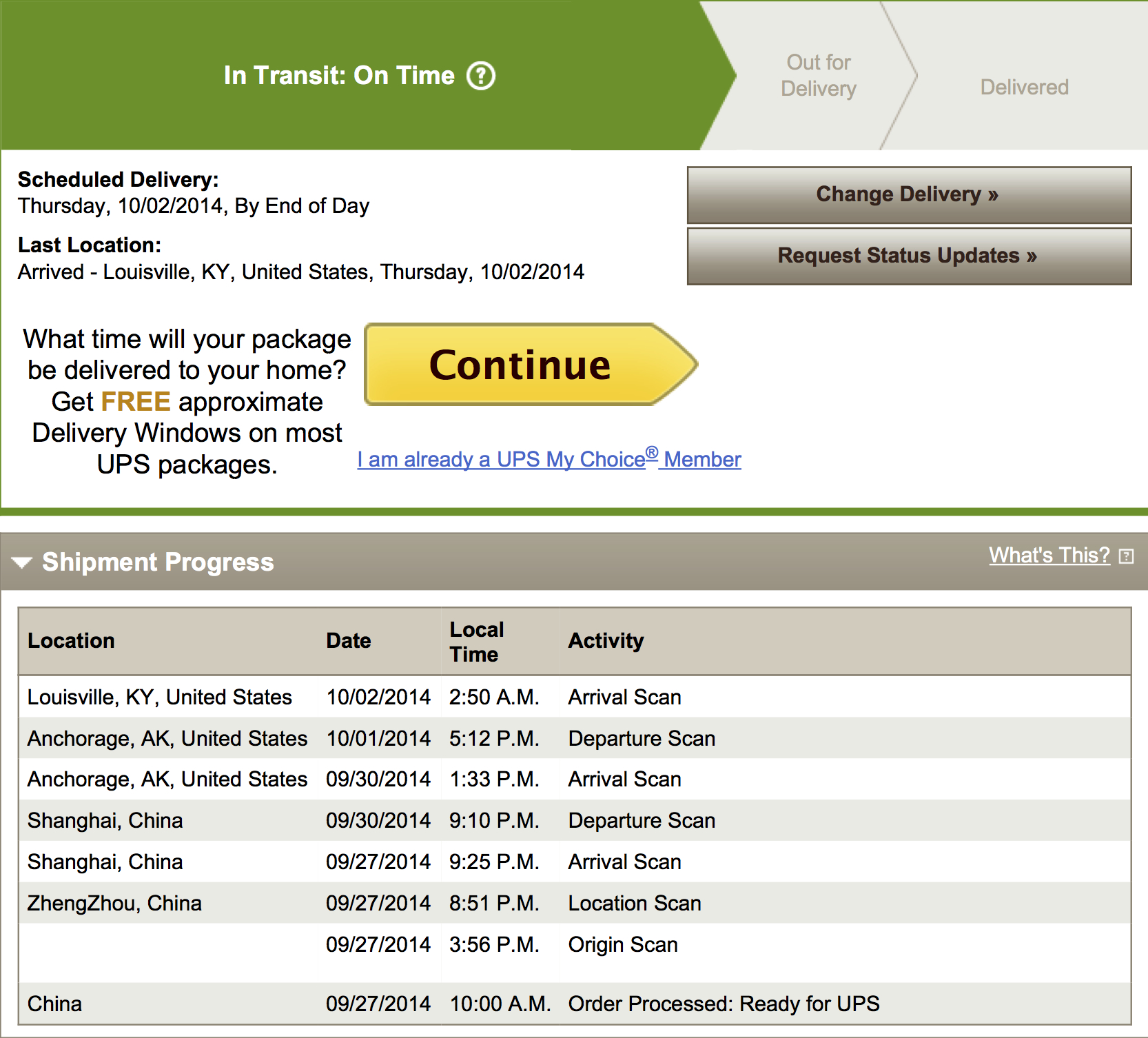The height and width of the screenshot is (1038, 1148).
Task: Click the Local Time column header
Action: [477, 642]
